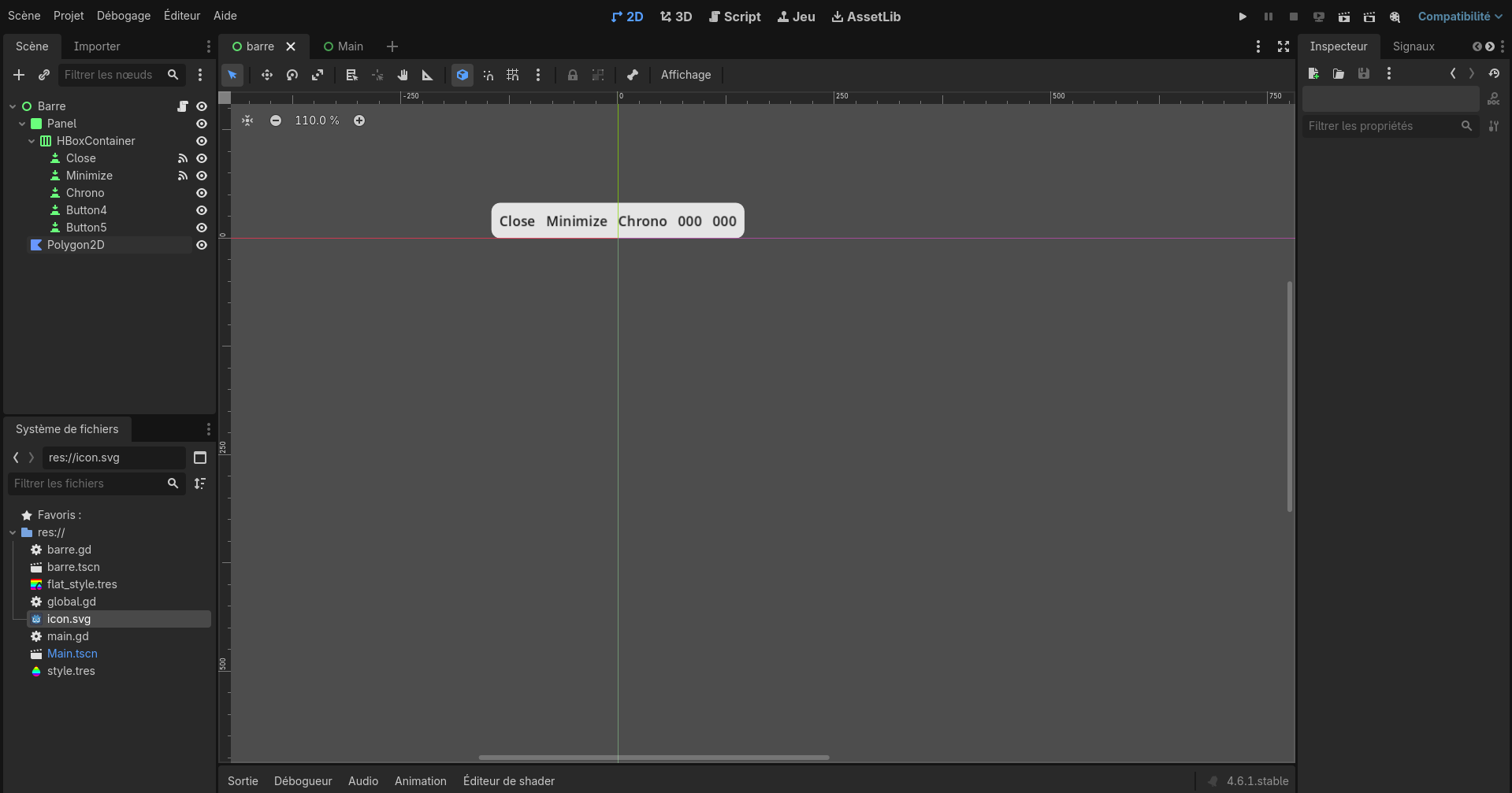Screen dimensions: 1512x793
Task: Hide the HBoxContainer node
Action: (202, 141)
